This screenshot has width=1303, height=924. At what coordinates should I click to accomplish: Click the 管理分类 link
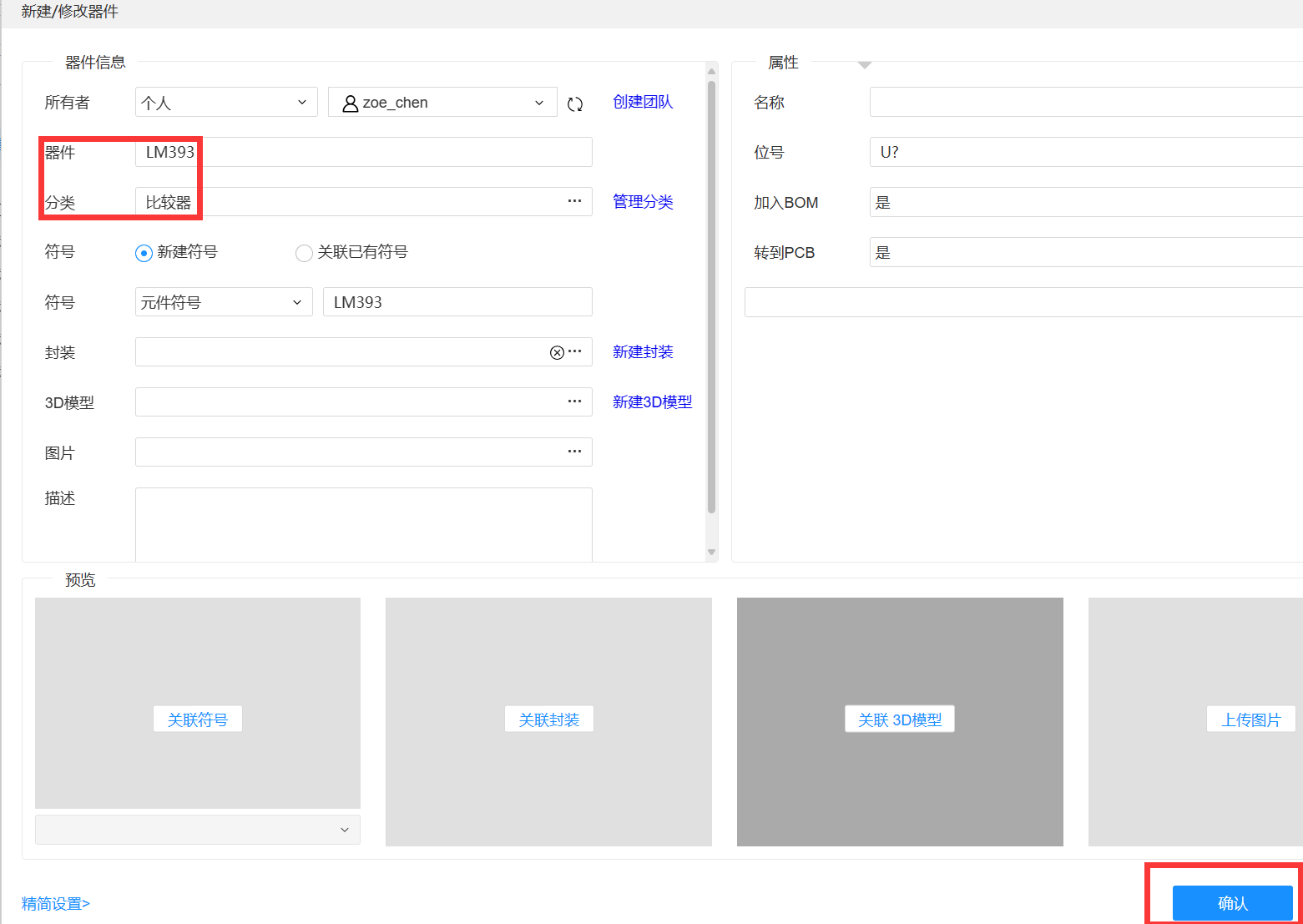(643, 202)
